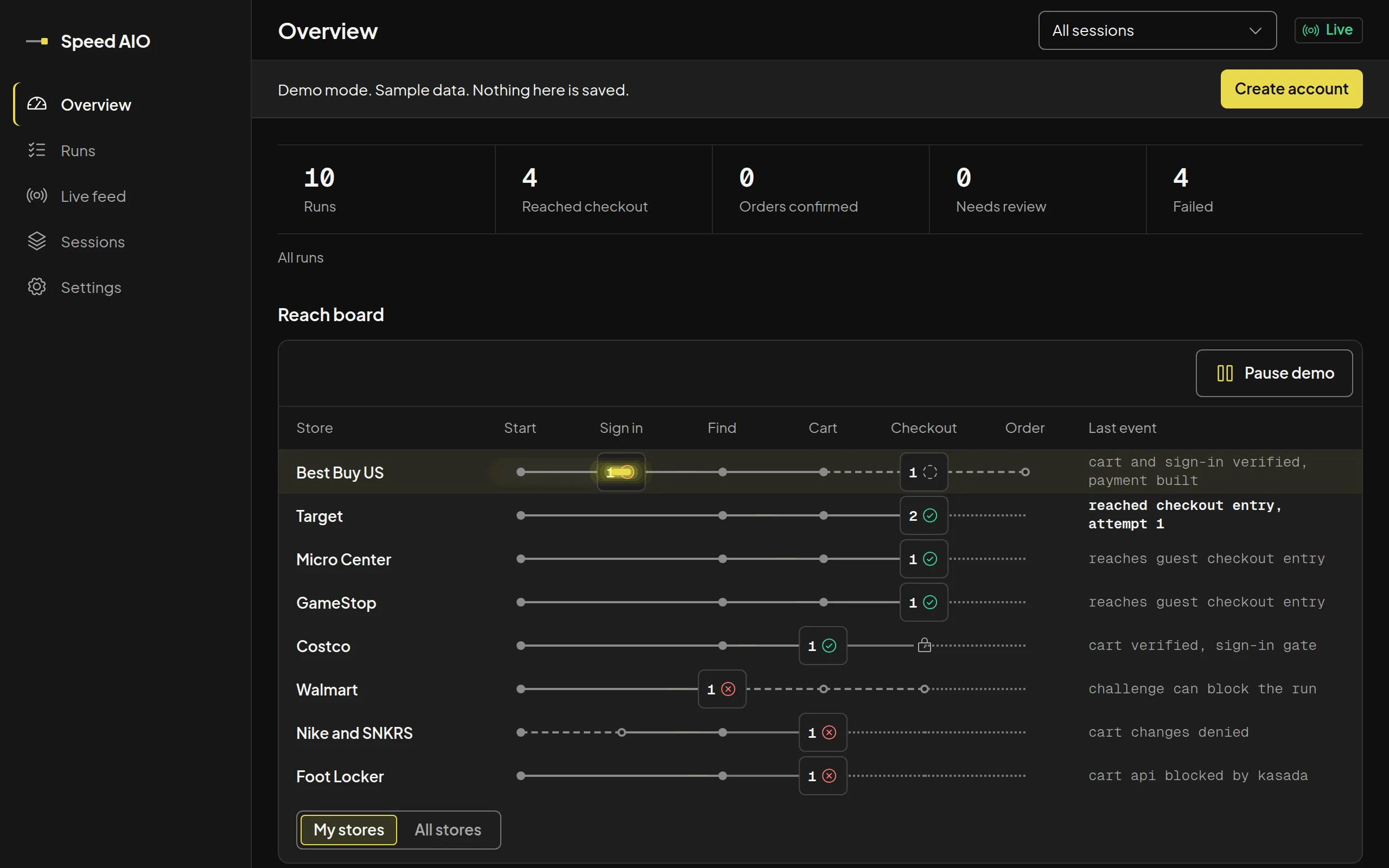Click the Last event column header
This screenshot has width=1389, height=868.
1122,427
